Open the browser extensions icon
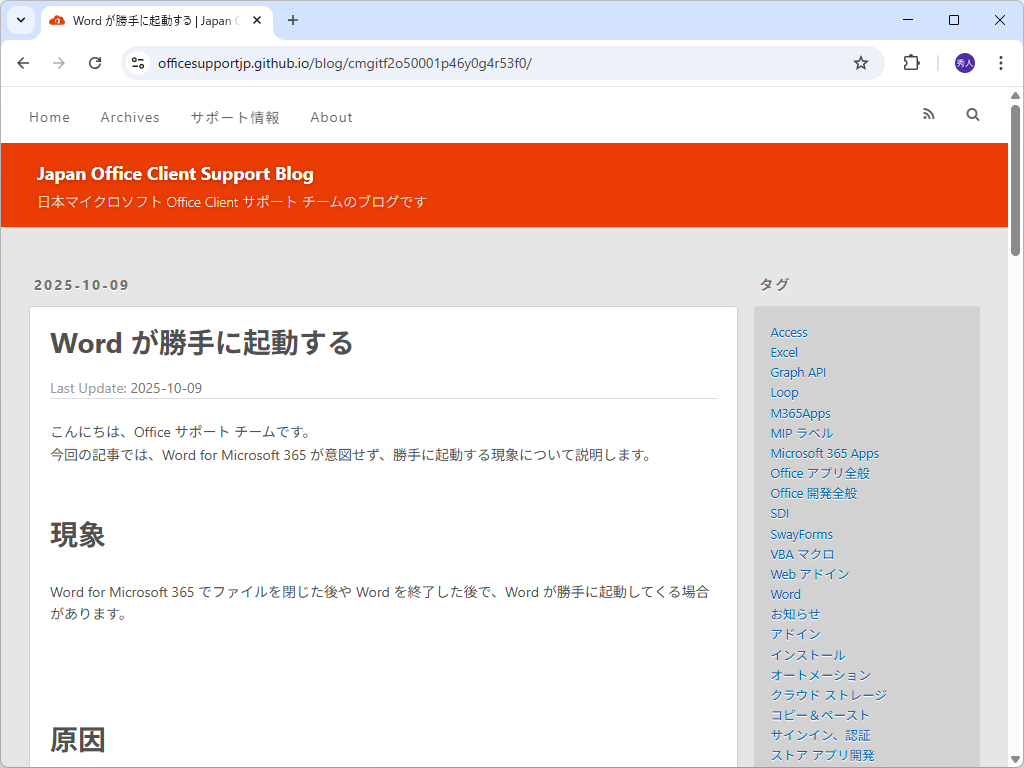This screenshot has height=768, width=1024. pos(910,62)
